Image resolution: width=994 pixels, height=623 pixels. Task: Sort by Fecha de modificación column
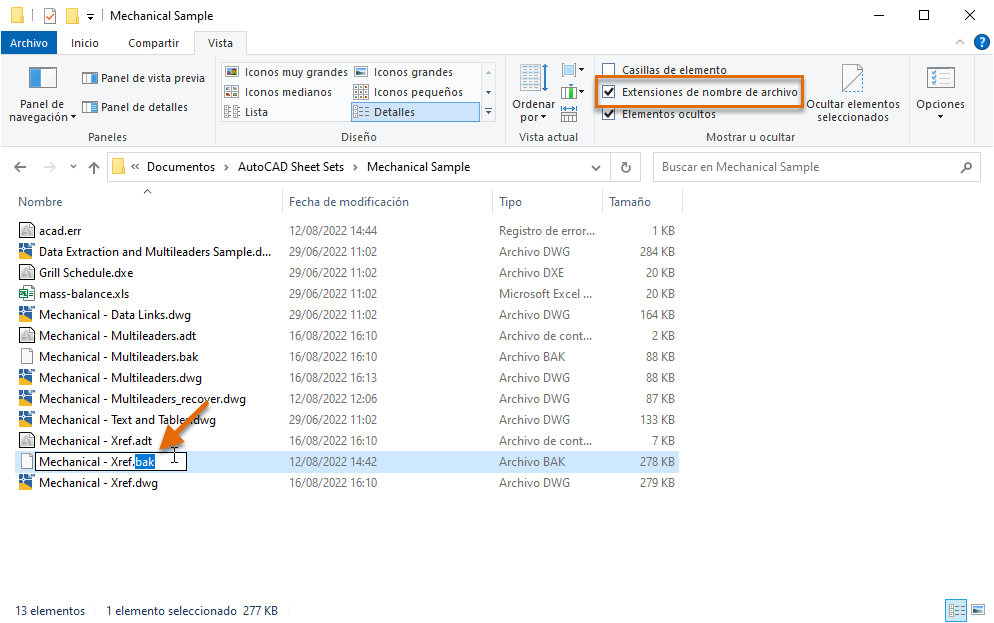click(387, 202)
